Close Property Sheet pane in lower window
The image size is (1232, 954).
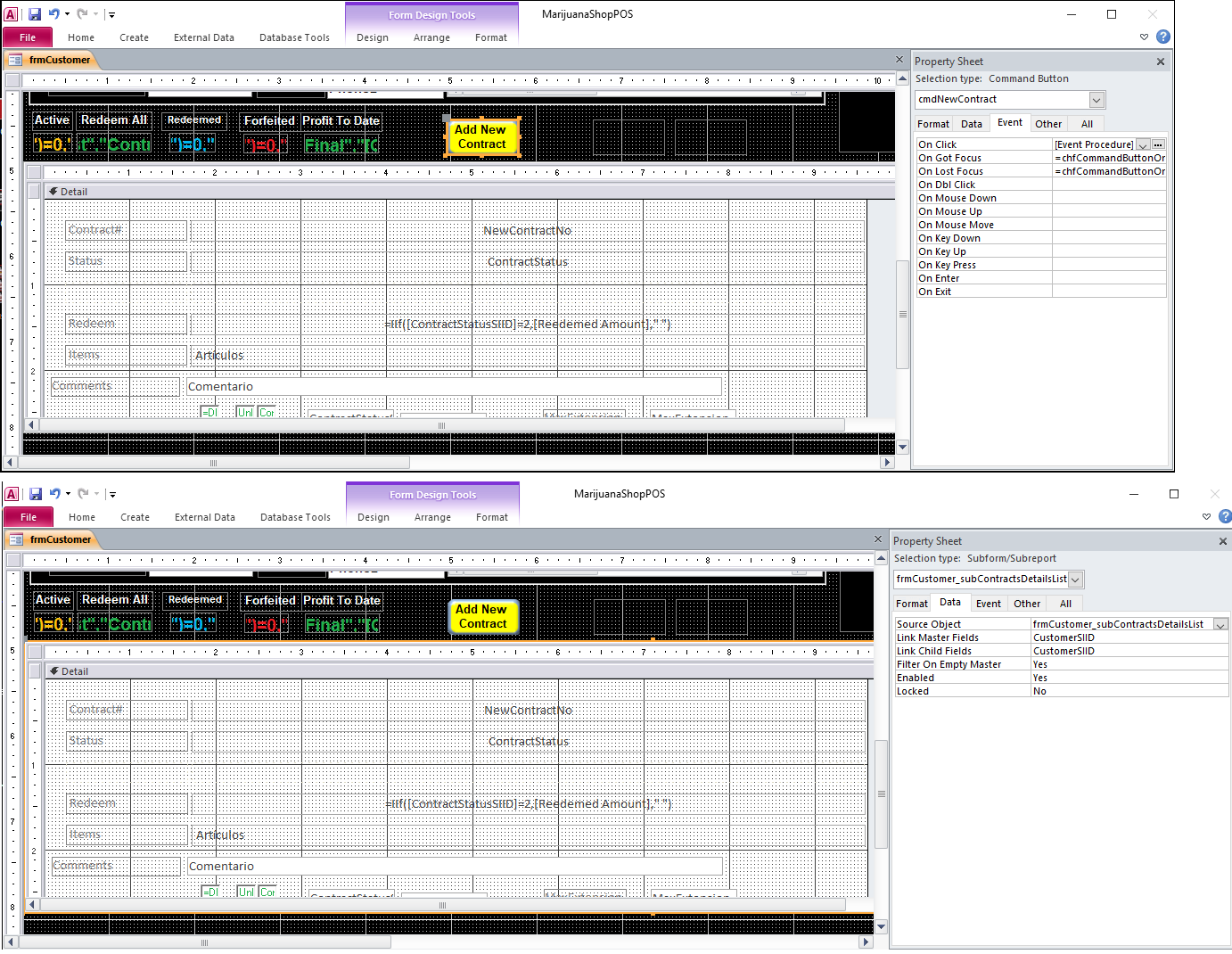[1223, 541]
